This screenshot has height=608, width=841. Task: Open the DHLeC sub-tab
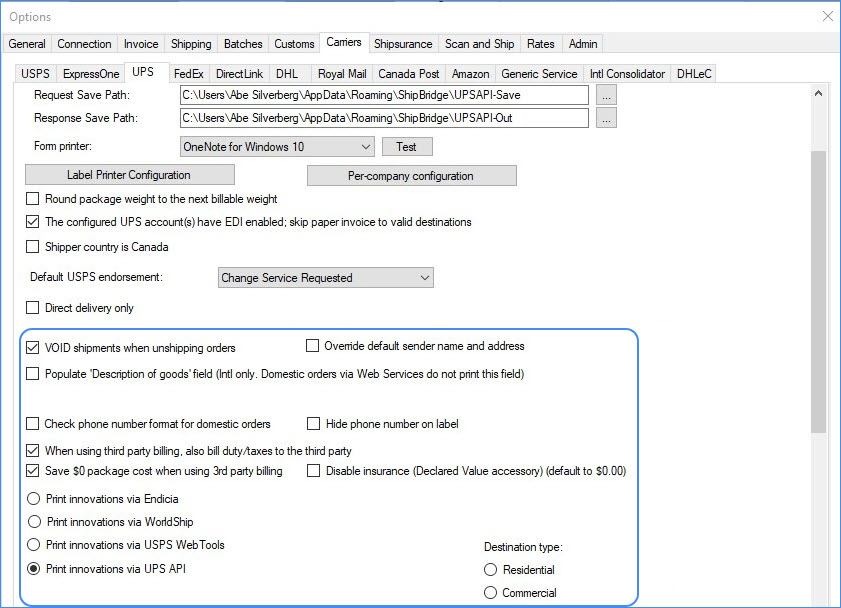click(x=694, y=74)
